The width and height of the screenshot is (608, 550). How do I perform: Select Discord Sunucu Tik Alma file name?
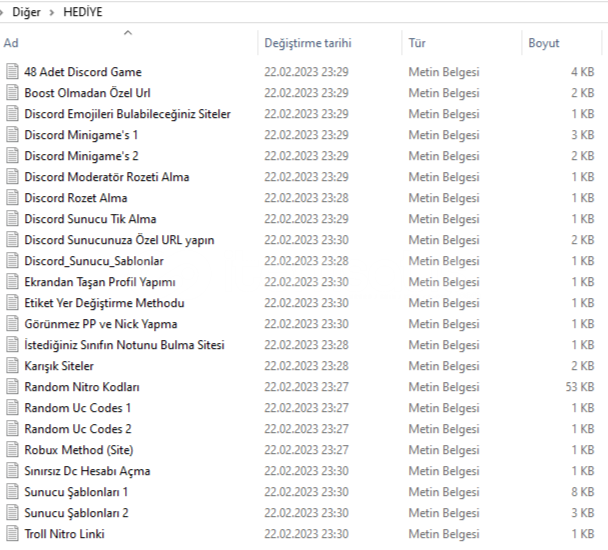[90, 219]
